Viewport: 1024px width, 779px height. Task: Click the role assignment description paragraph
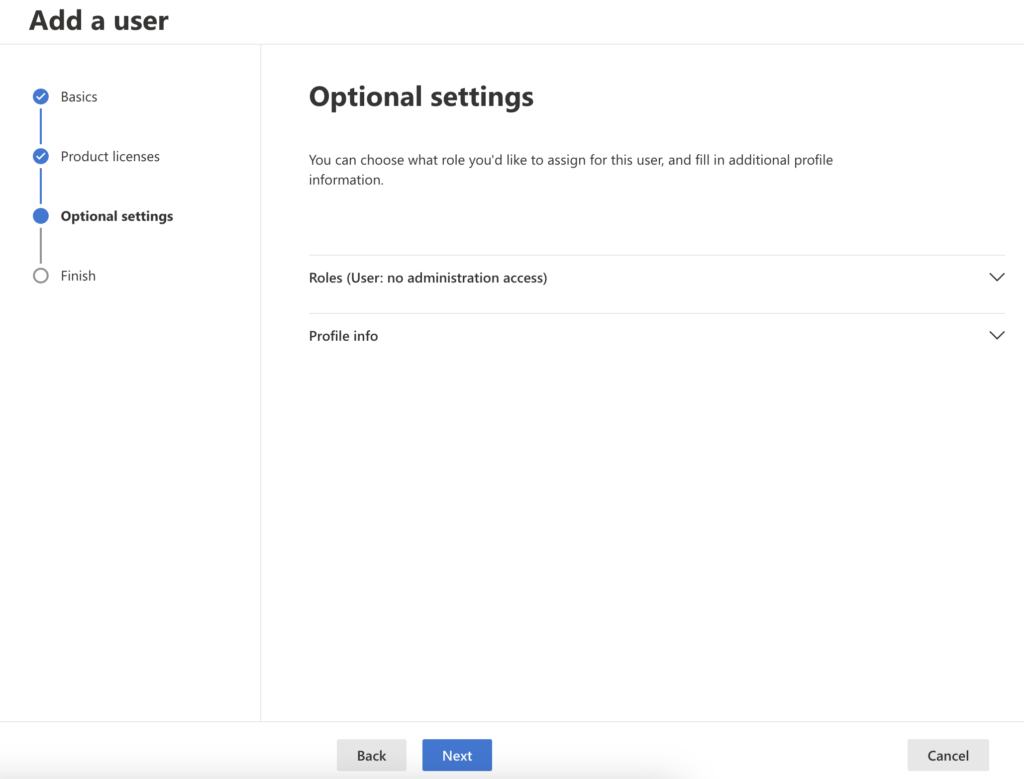pos(570,170)
